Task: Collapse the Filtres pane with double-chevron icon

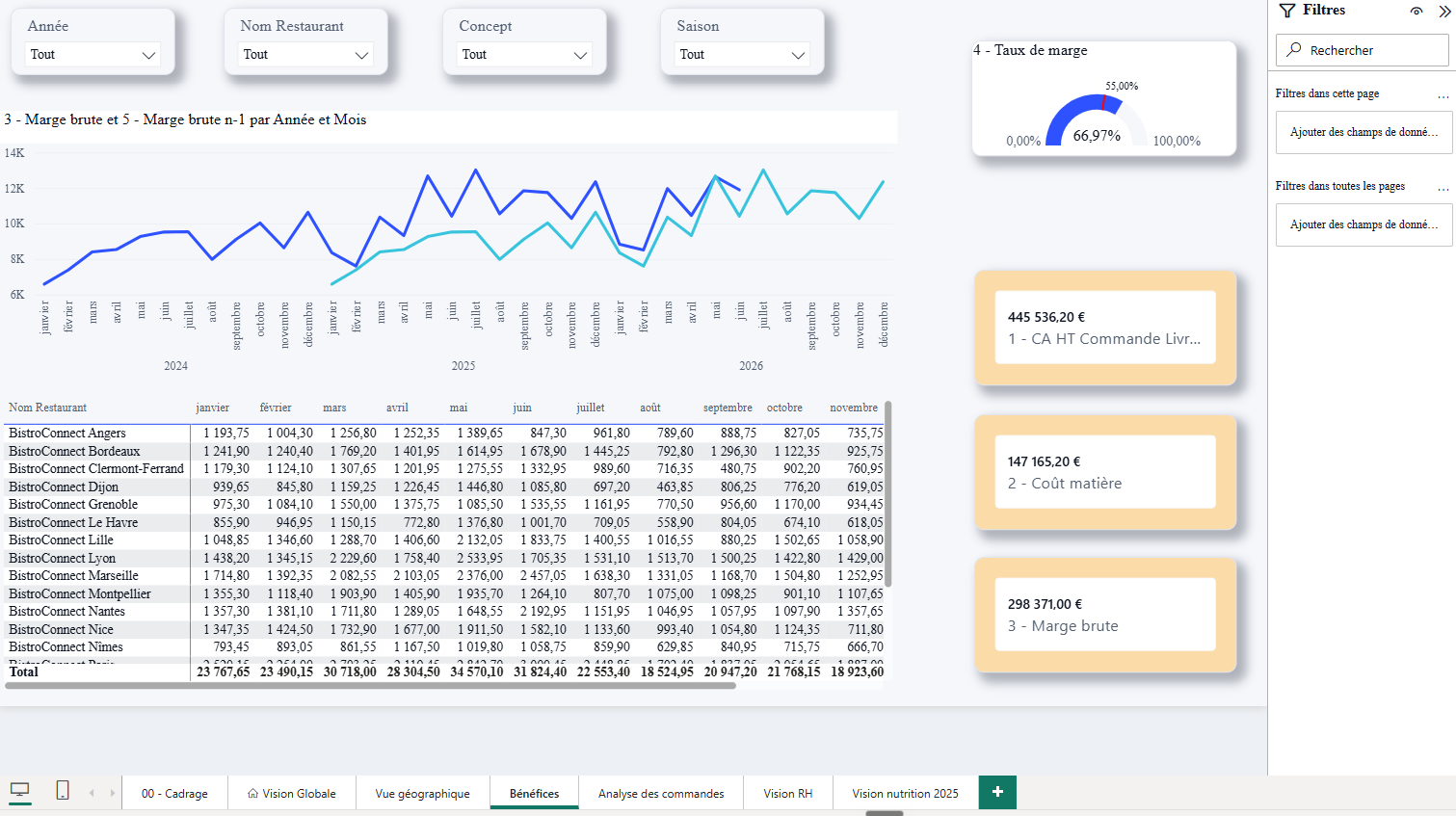Action: tap(1443, 11)
